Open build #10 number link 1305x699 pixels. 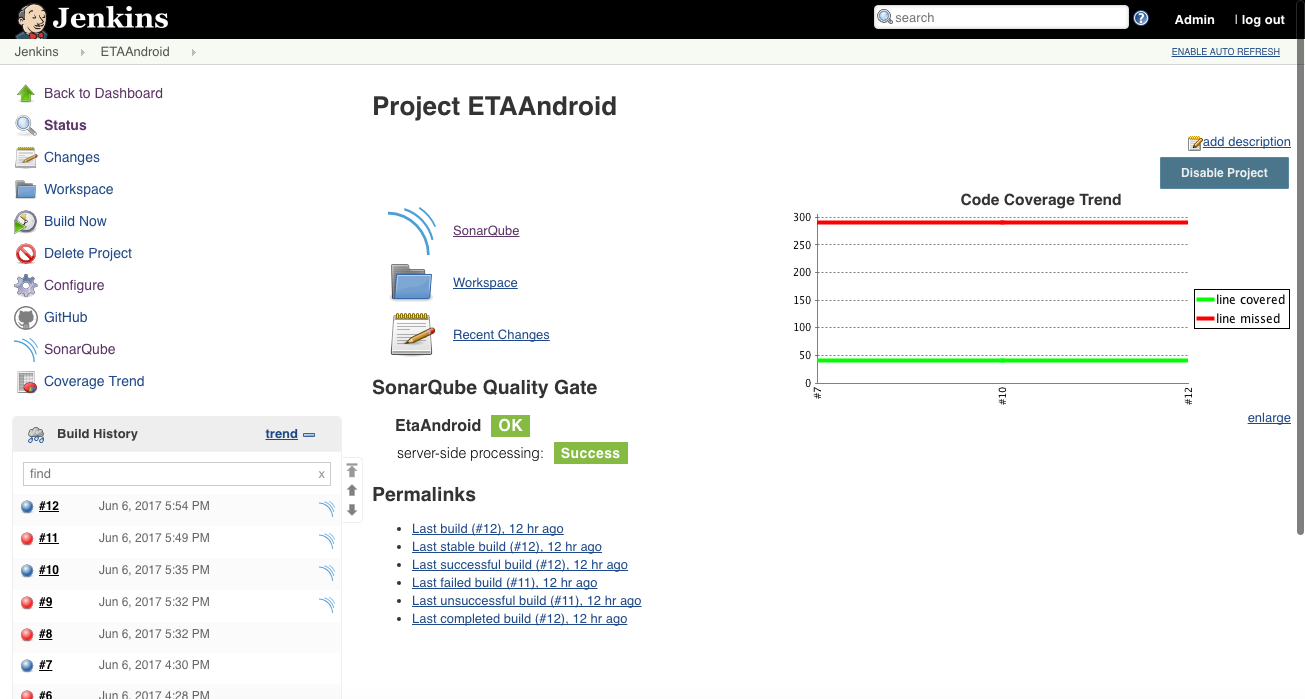49,570
